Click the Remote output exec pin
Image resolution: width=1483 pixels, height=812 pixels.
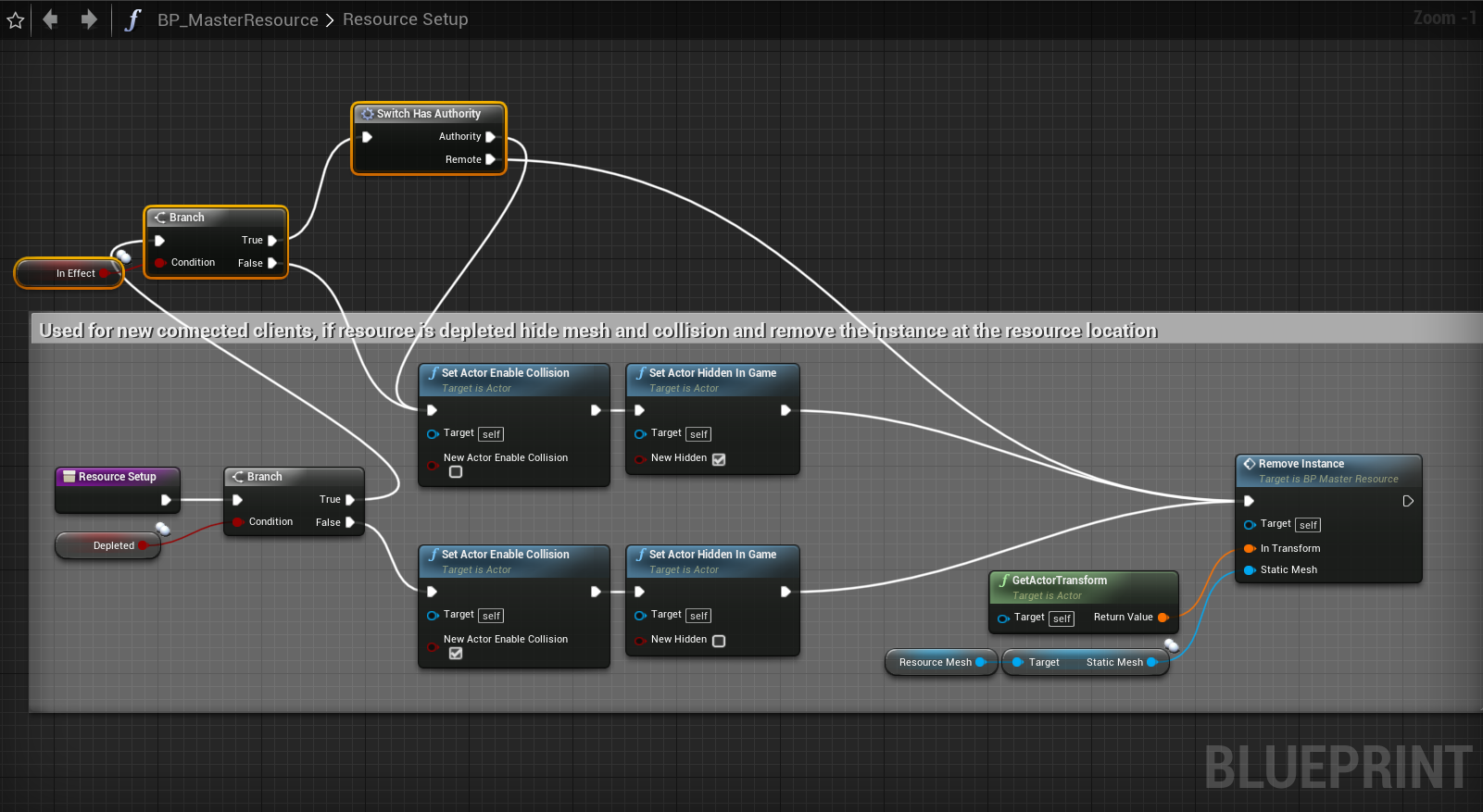pyautogui.click(x=491, y=159)
